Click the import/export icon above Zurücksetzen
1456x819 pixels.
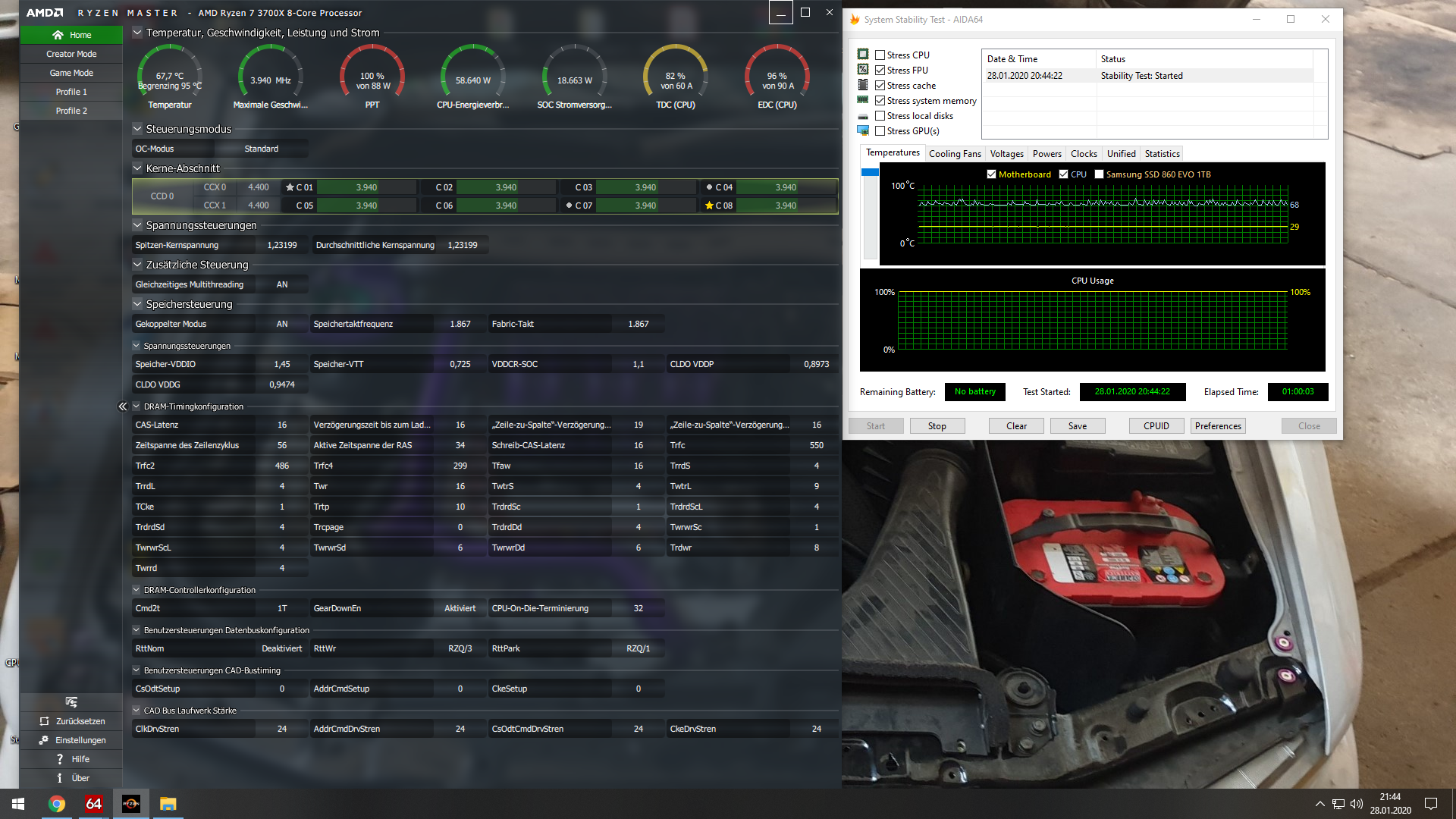point(71,702)
